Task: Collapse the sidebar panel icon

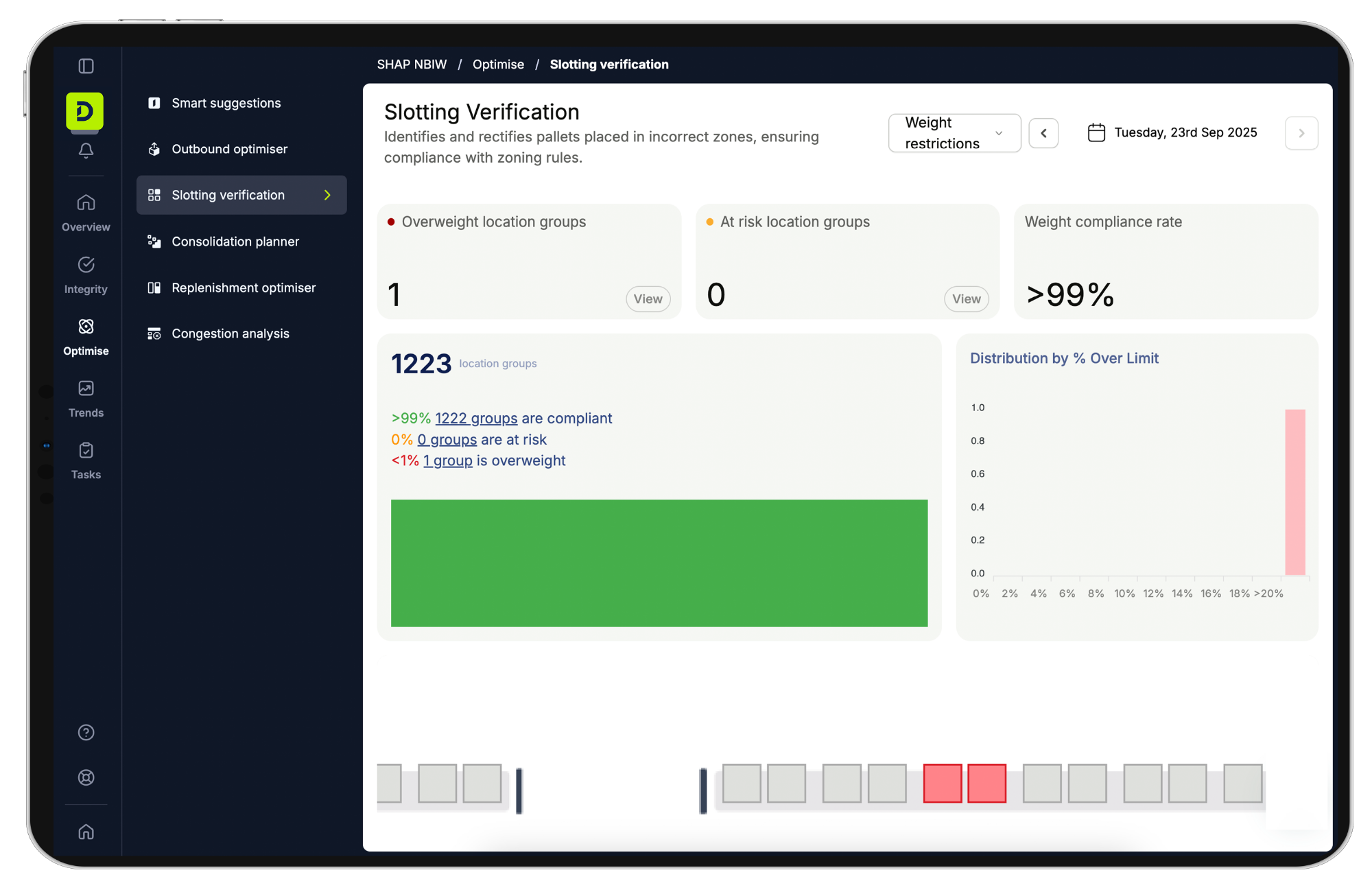Action: pos(86,66)
